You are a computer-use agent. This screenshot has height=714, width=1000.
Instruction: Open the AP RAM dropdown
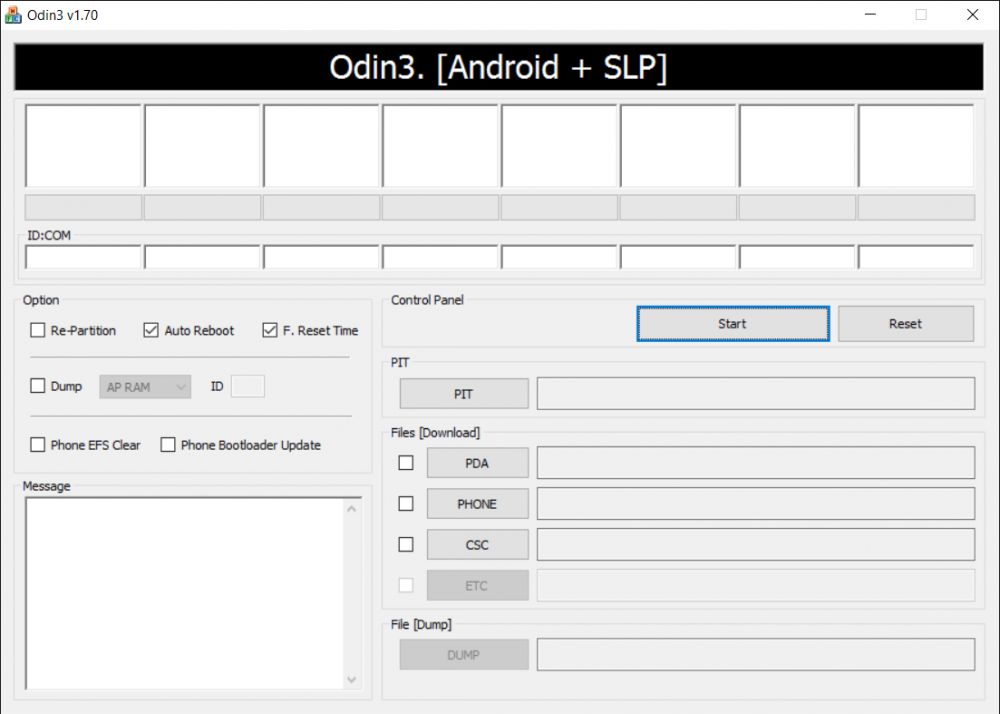(x=145, y=386)
